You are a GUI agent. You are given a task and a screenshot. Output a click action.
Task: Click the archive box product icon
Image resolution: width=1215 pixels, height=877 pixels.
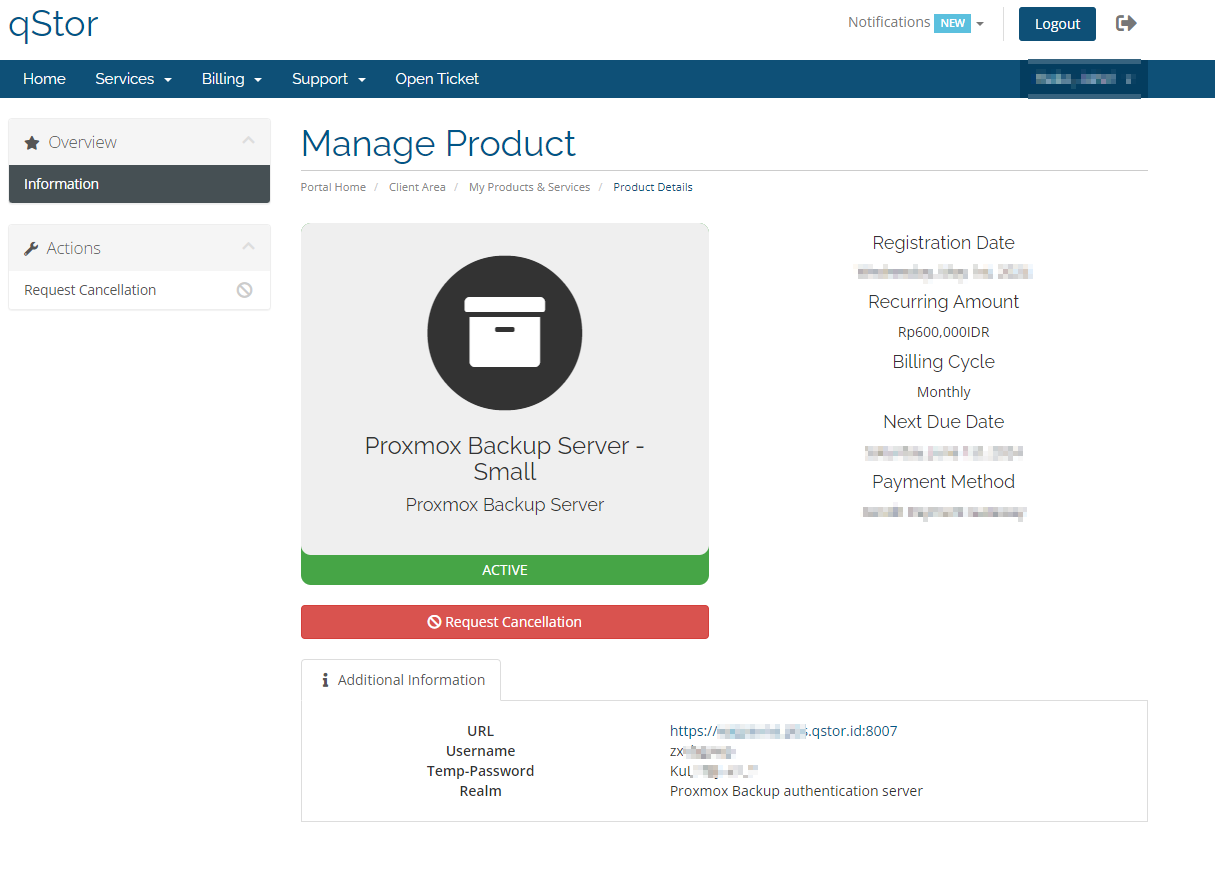(x=505, y=332)
